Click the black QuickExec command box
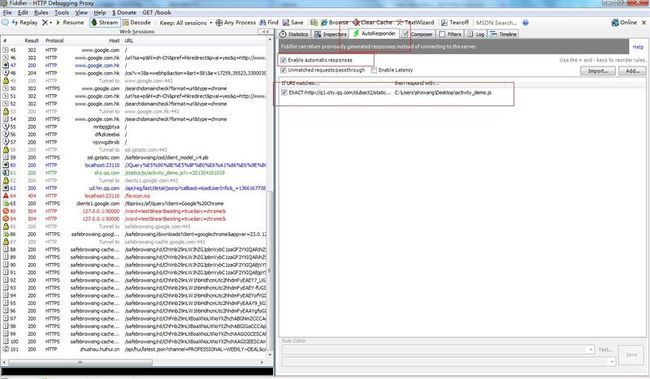650x379 pixels. point(137,371)
